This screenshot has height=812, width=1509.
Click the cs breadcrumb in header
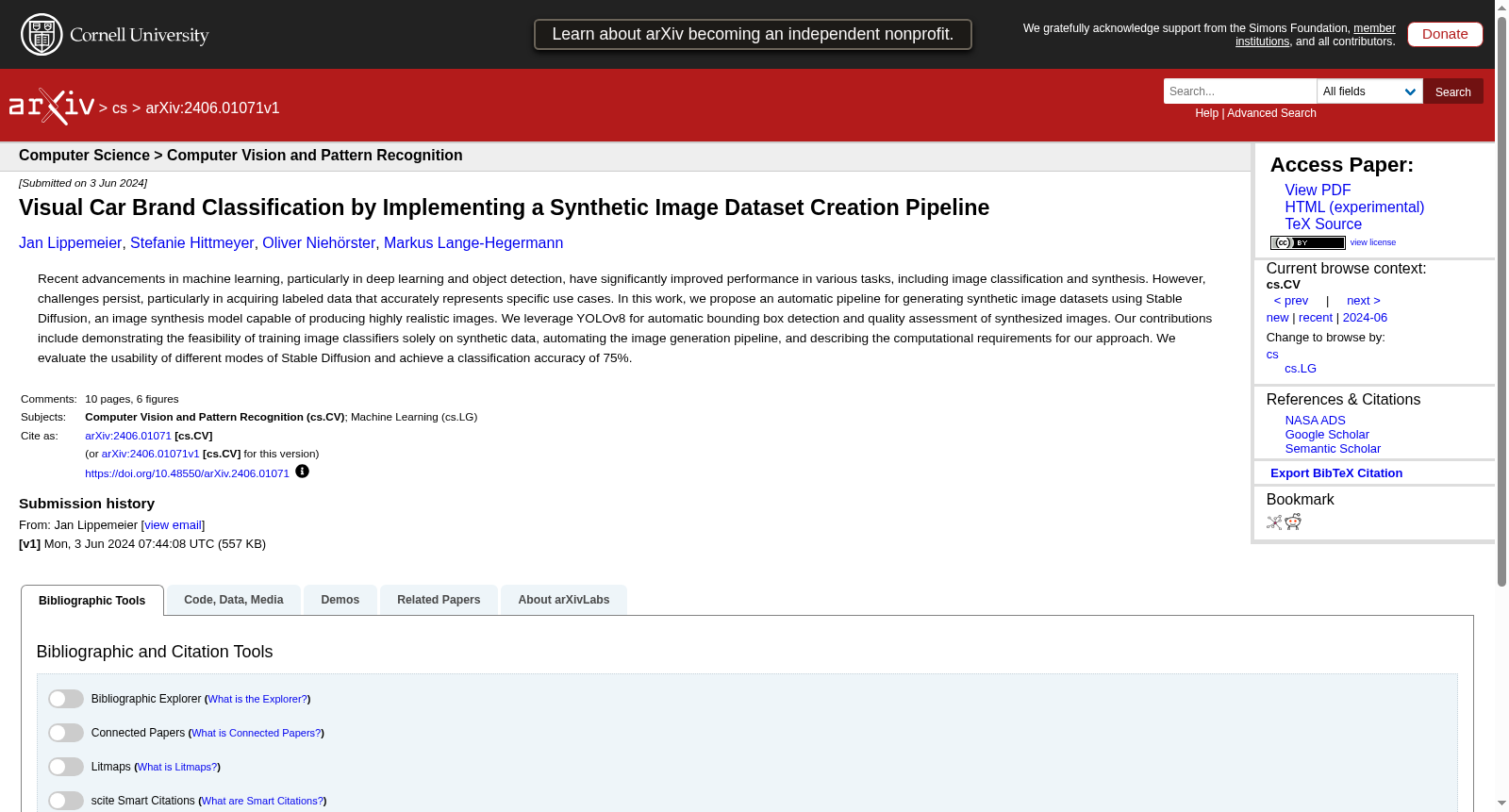point(120,108)
